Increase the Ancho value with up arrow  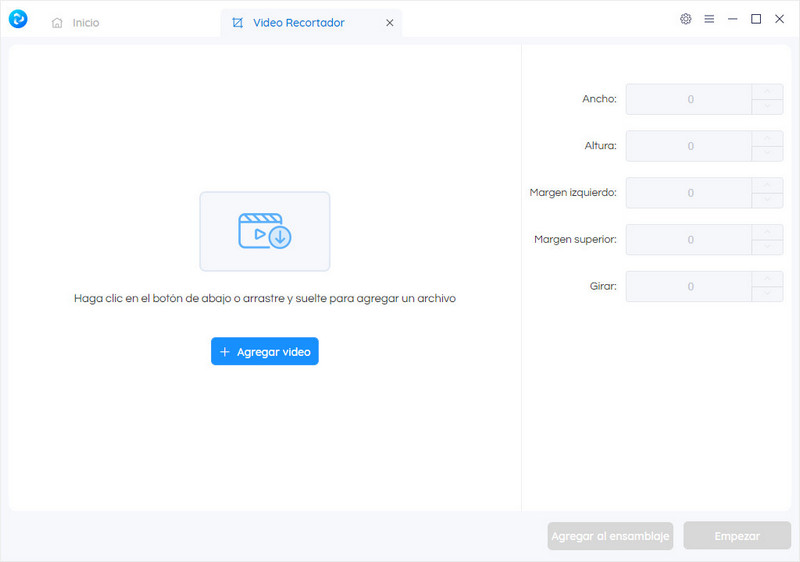pyautogui.click(x=768, y=92)
